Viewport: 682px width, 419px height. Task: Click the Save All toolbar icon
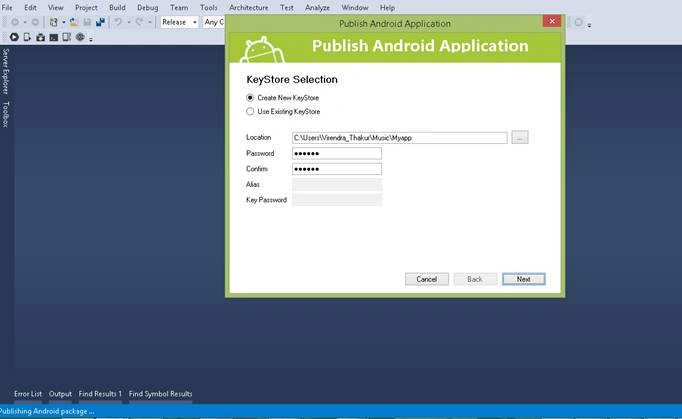100,22
